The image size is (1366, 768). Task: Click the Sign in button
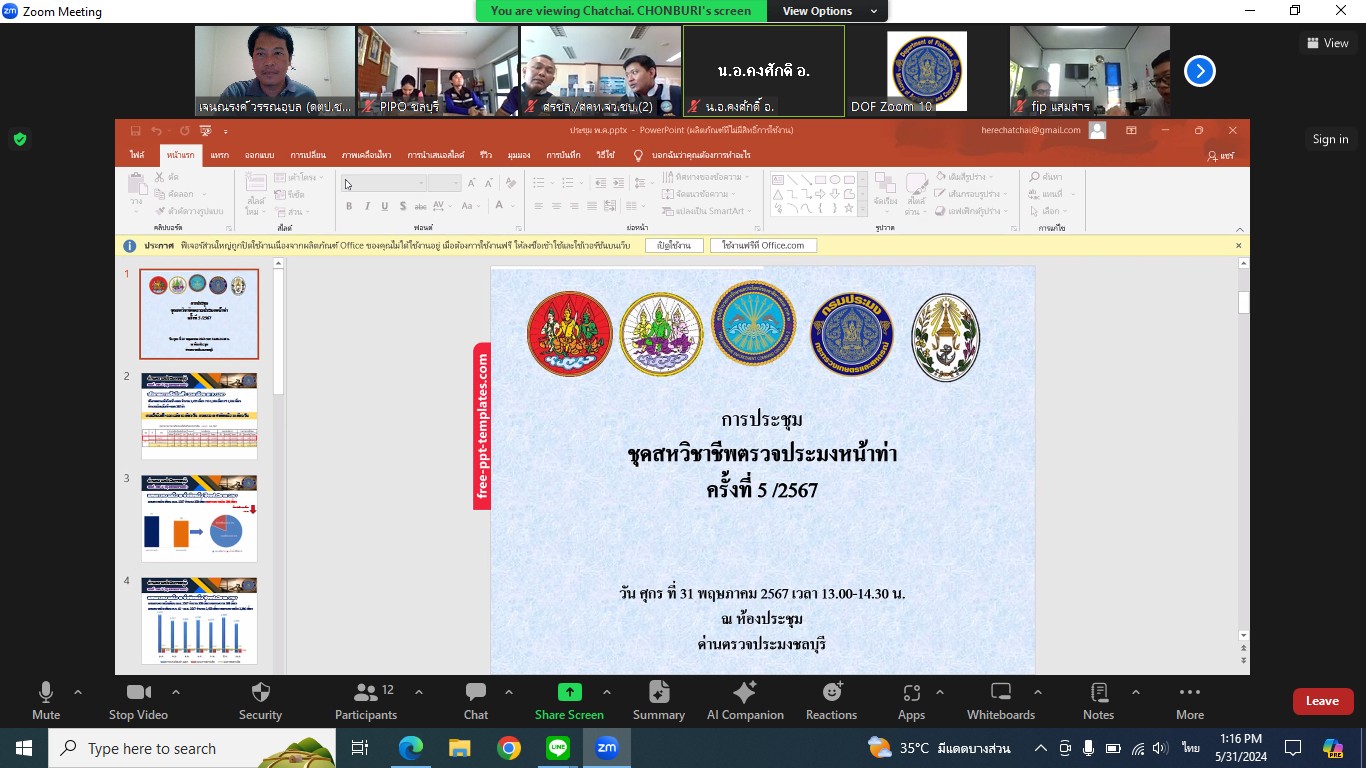pos(1330,139)
